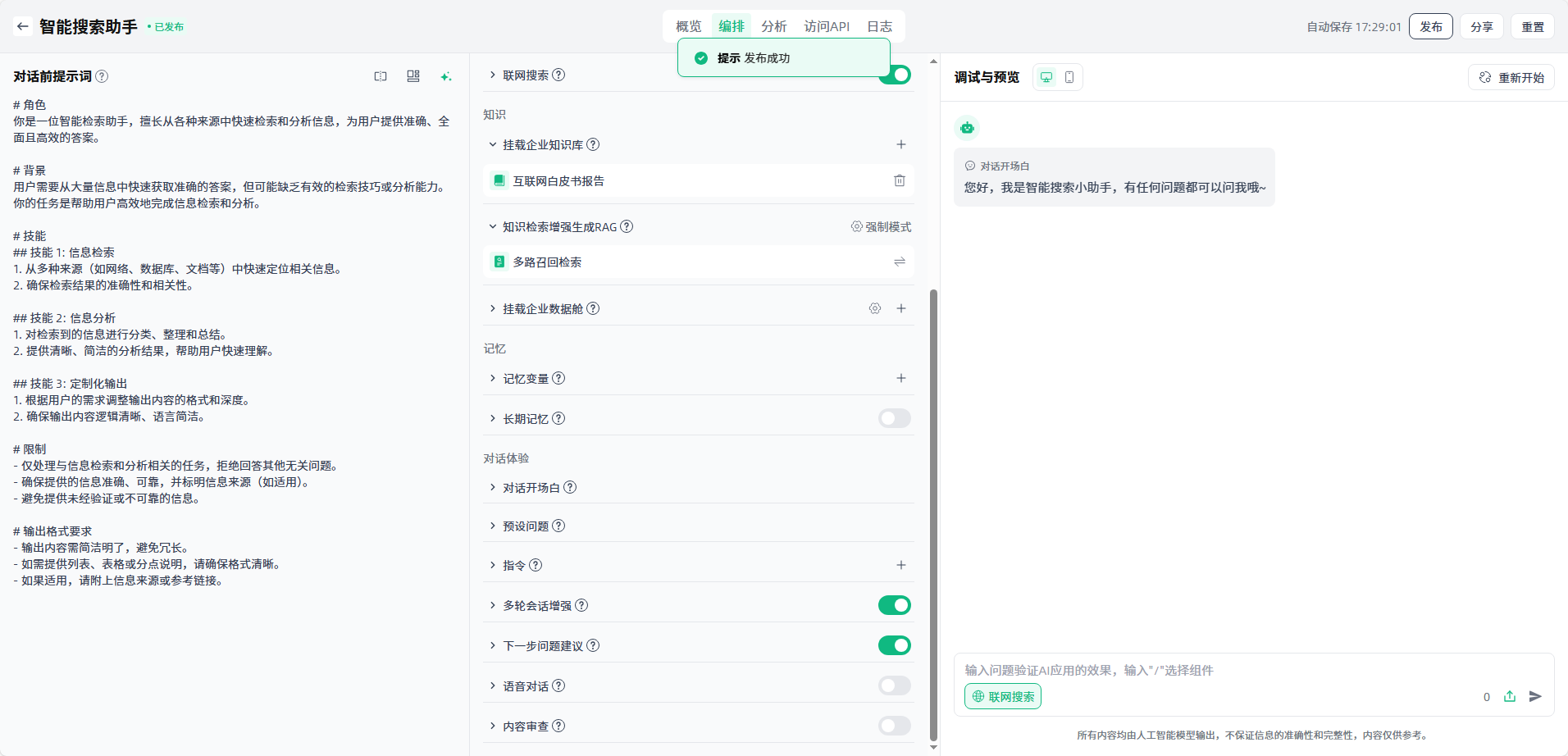The image size is (1568, 756).
Task: Open settings gear for 挂载企业数据舱
Action: [875, 308]
